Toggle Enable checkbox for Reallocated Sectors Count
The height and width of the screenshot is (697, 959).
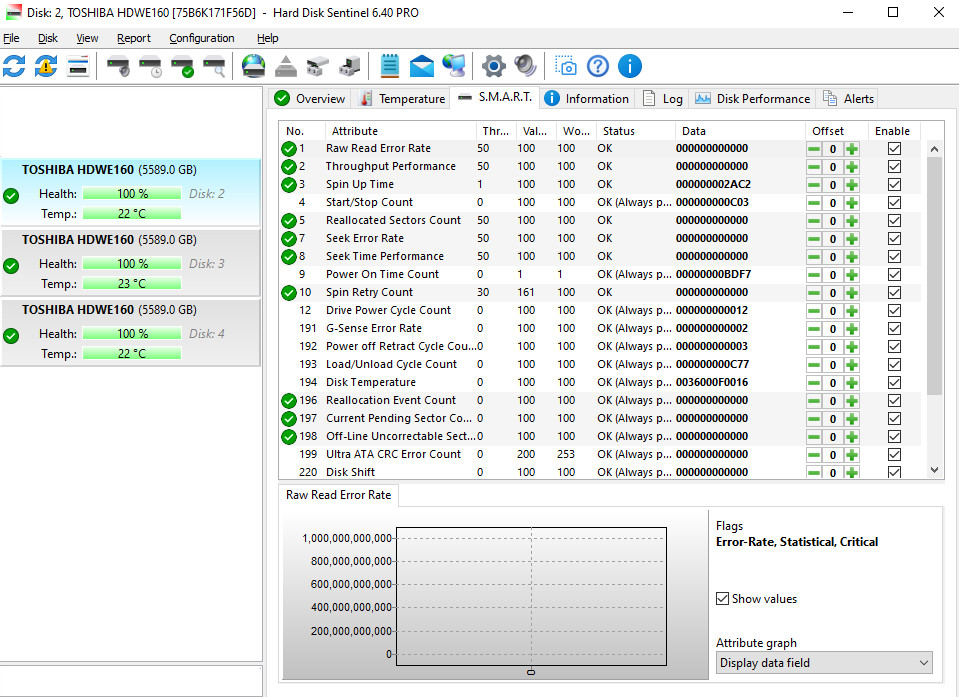894,221
